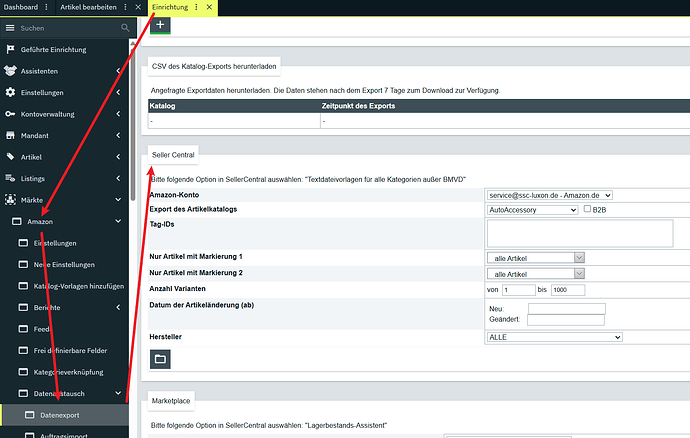Switch to the Artikel bearbeiten tab

(x=88, y=7)
